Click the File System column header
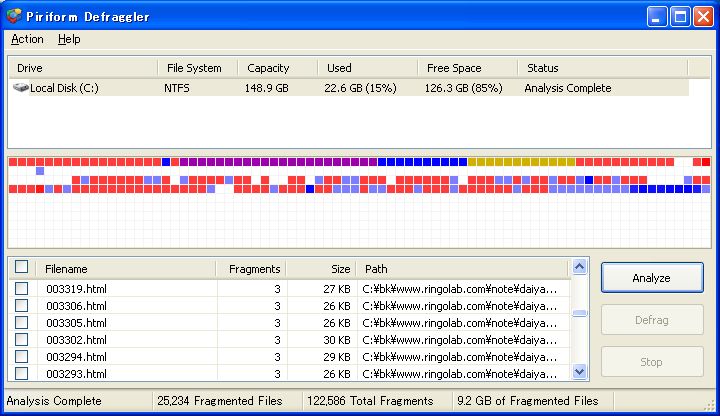 (197, 68)
